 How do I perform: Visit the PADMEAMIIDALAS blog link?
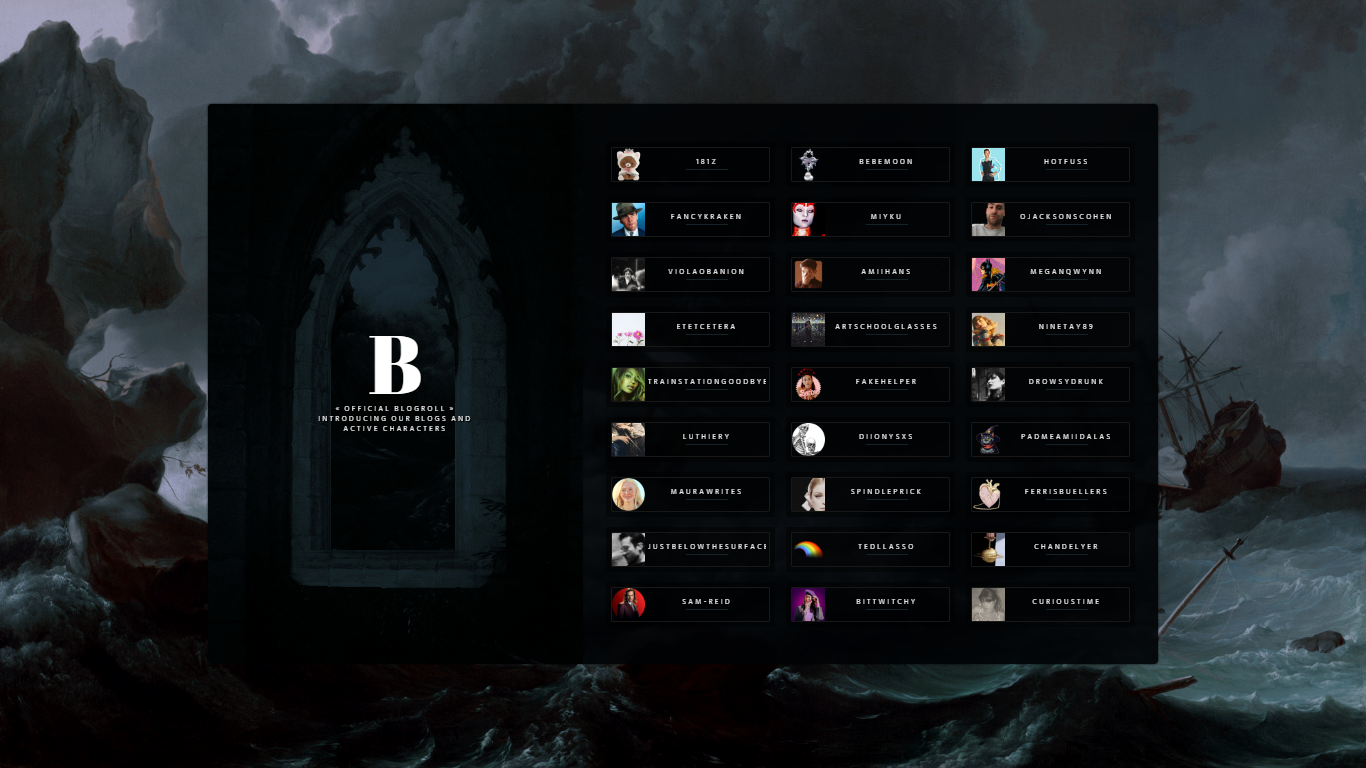pos(1066,437)
